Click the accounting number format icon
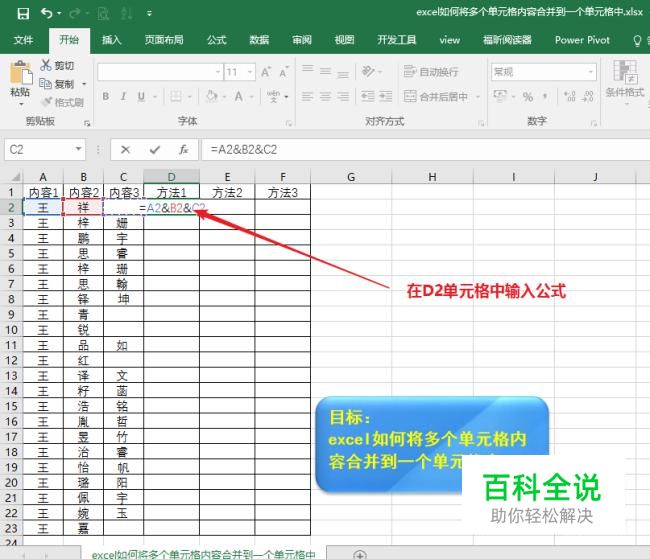Viewport: 650px width, 559px height. [500, 97]
